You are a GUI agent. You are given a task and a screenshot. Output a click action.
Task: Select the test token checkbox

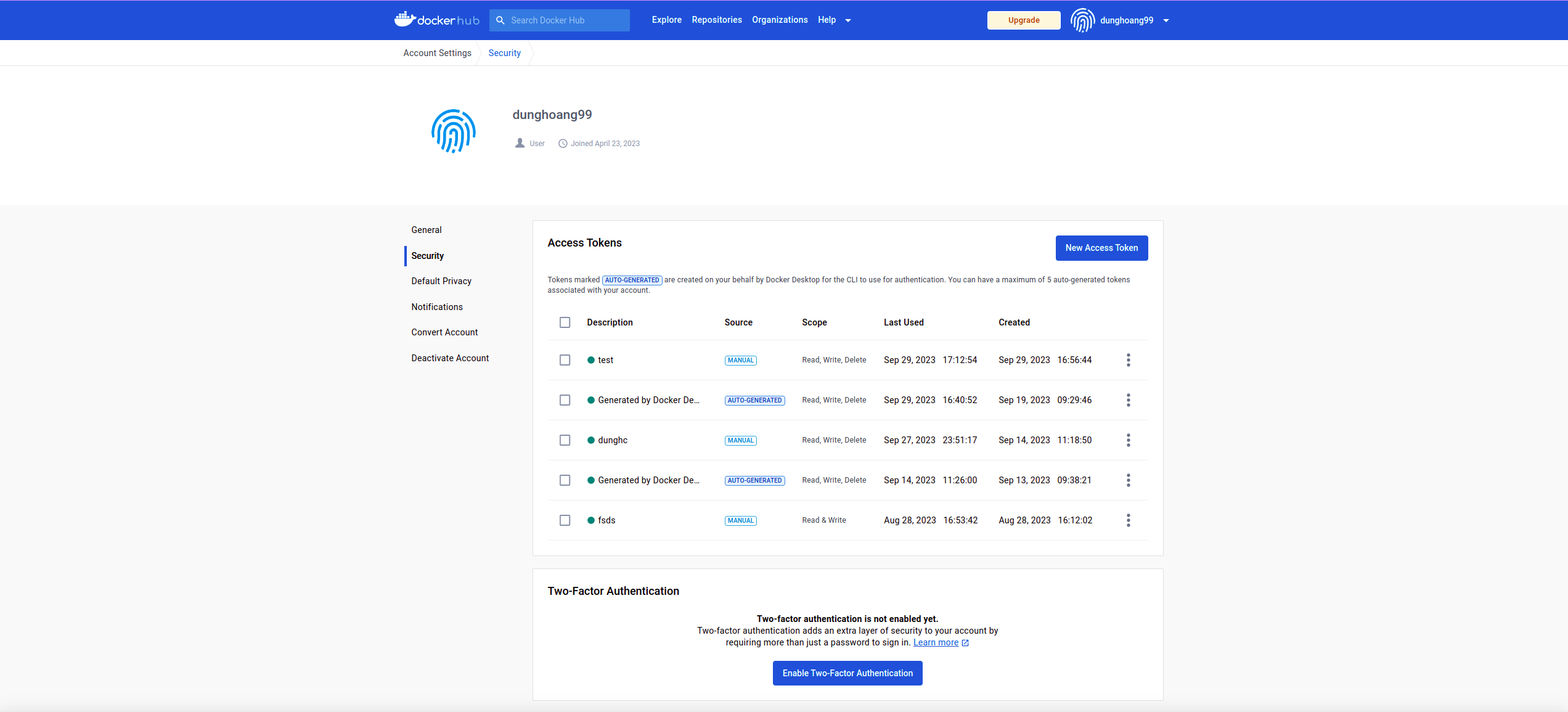565,360
